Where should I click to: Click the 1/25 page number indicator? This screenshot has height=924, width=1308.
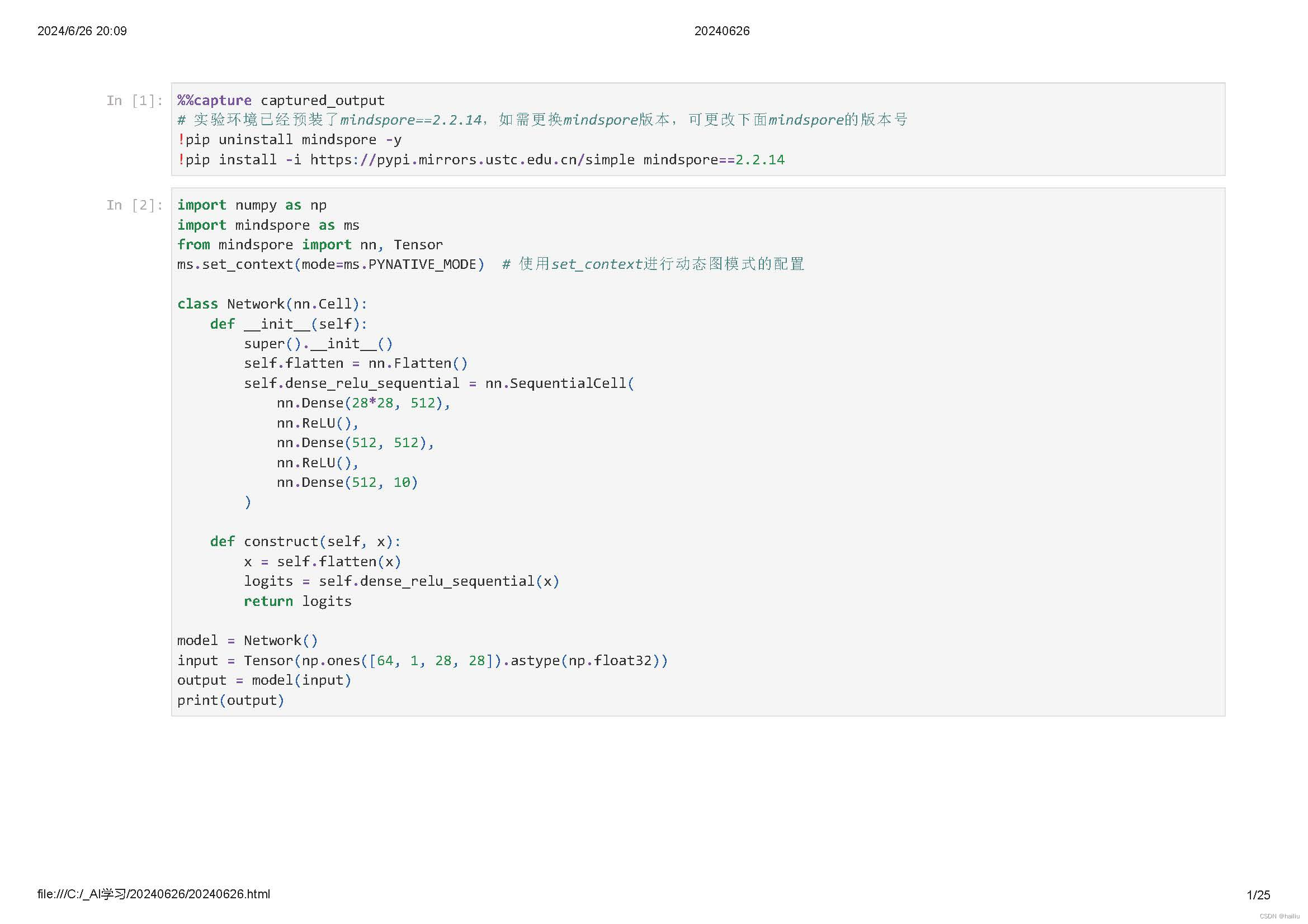(x=1258, y=895)
